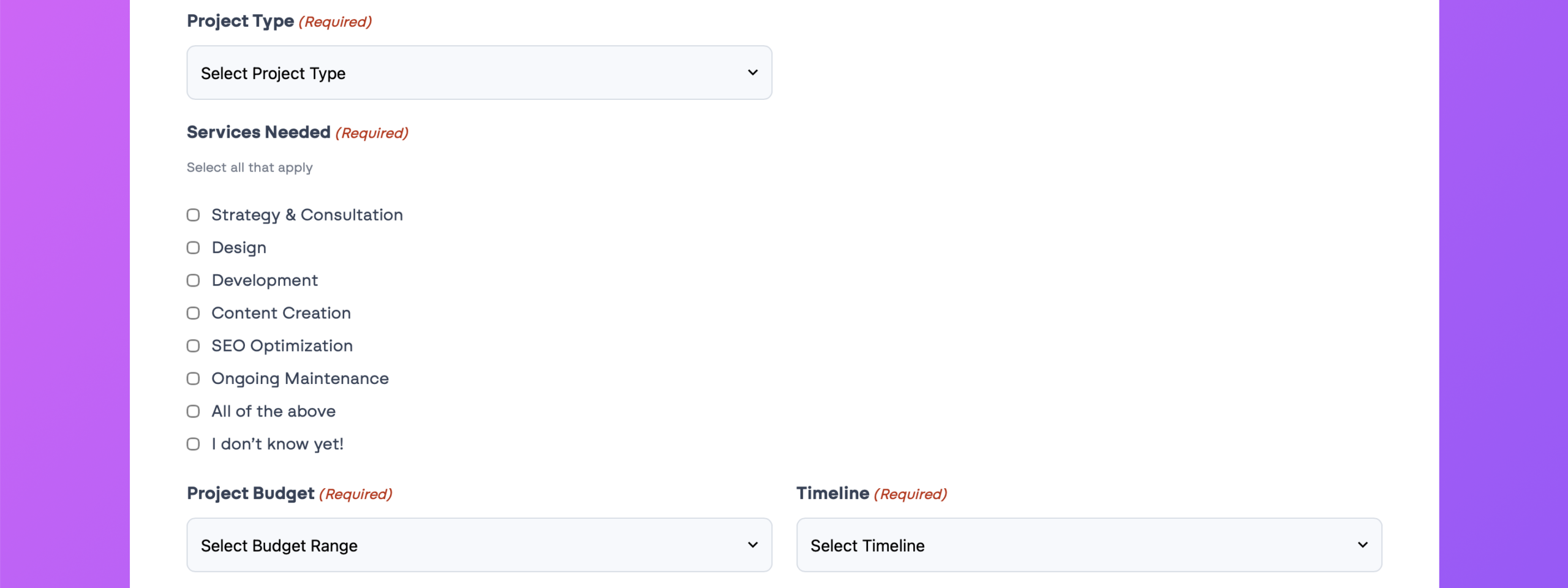Screen dimensions: 1568x588
Task: Open the Select Project Type dropdown
Action: (478, 73)
